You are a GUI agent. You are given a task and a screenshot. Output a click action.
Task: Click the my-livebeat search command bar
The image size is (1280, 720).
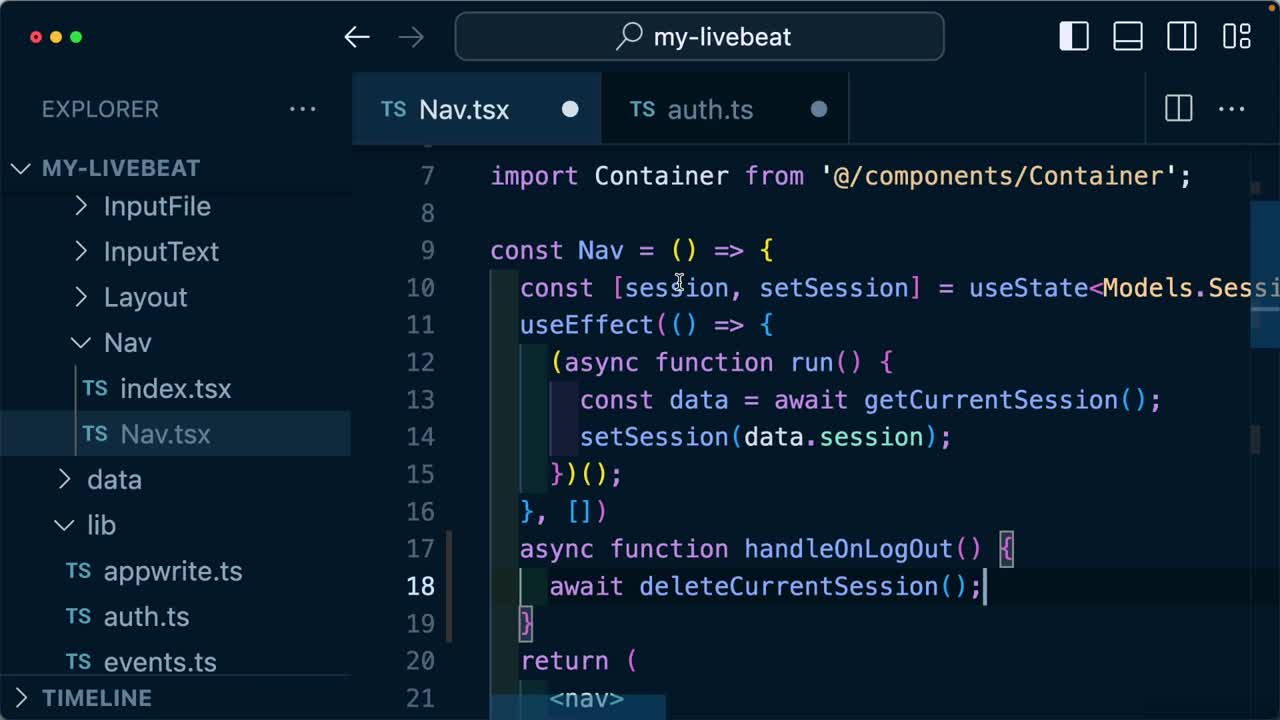[x=699, y=37]
